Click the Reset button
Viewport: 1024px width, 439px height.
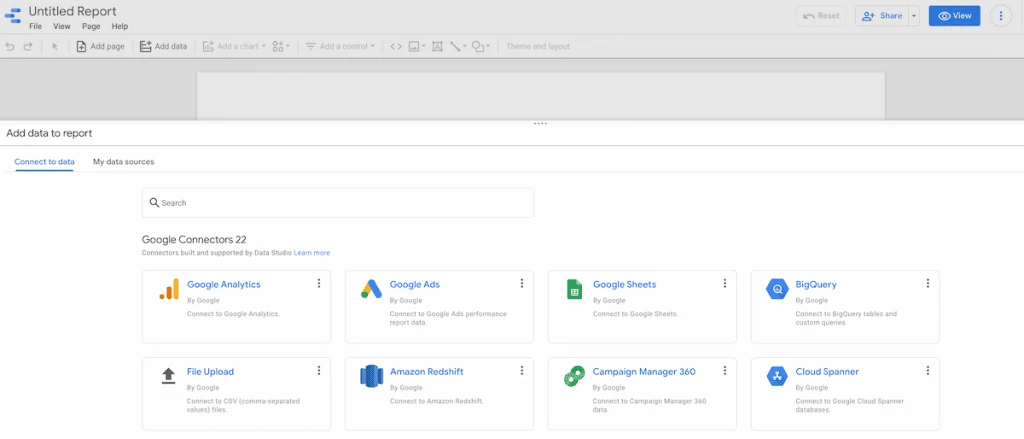[821, 16]
